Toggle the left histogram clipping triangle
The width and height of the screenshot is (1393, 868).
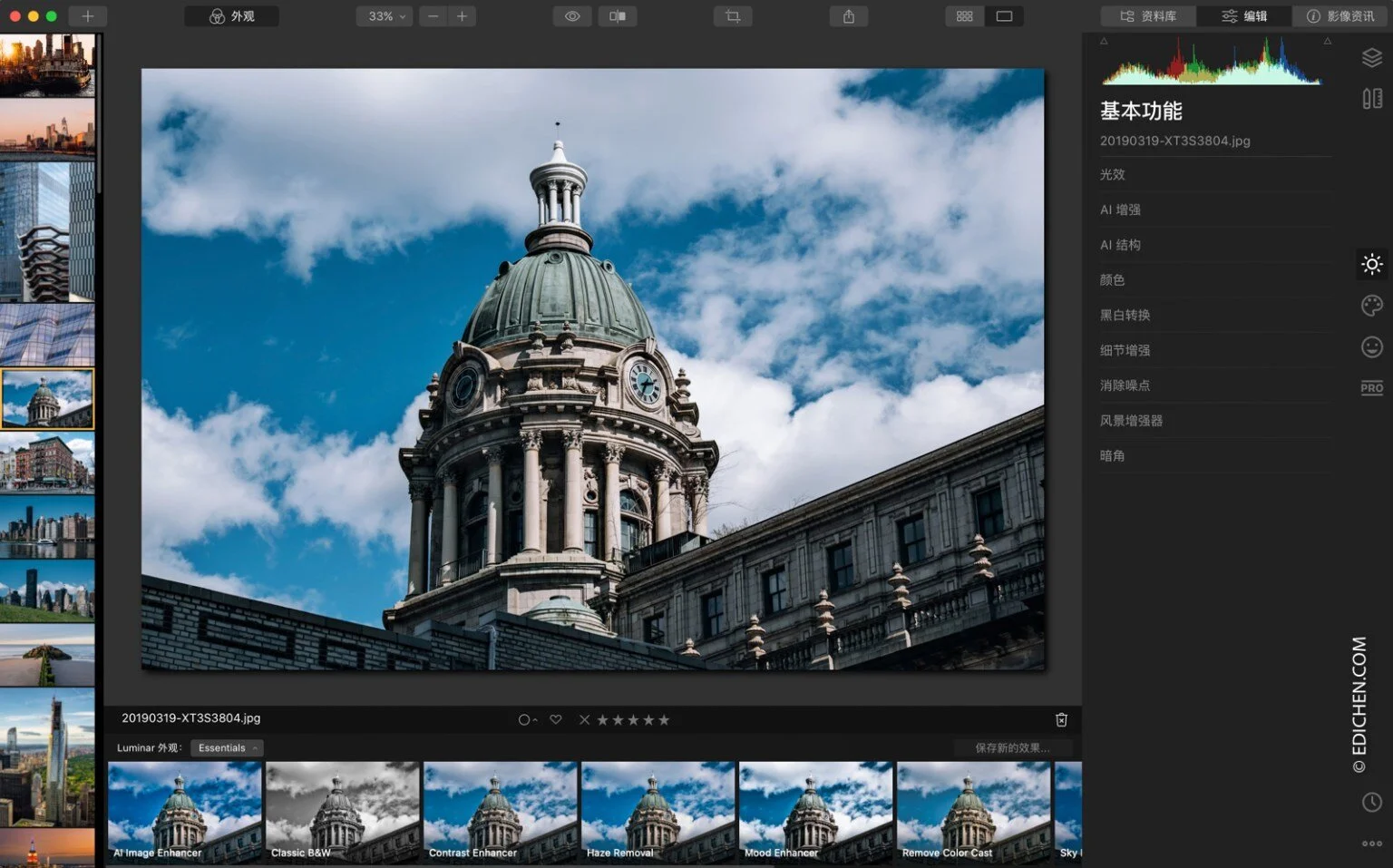click(x=1104, y=41)
